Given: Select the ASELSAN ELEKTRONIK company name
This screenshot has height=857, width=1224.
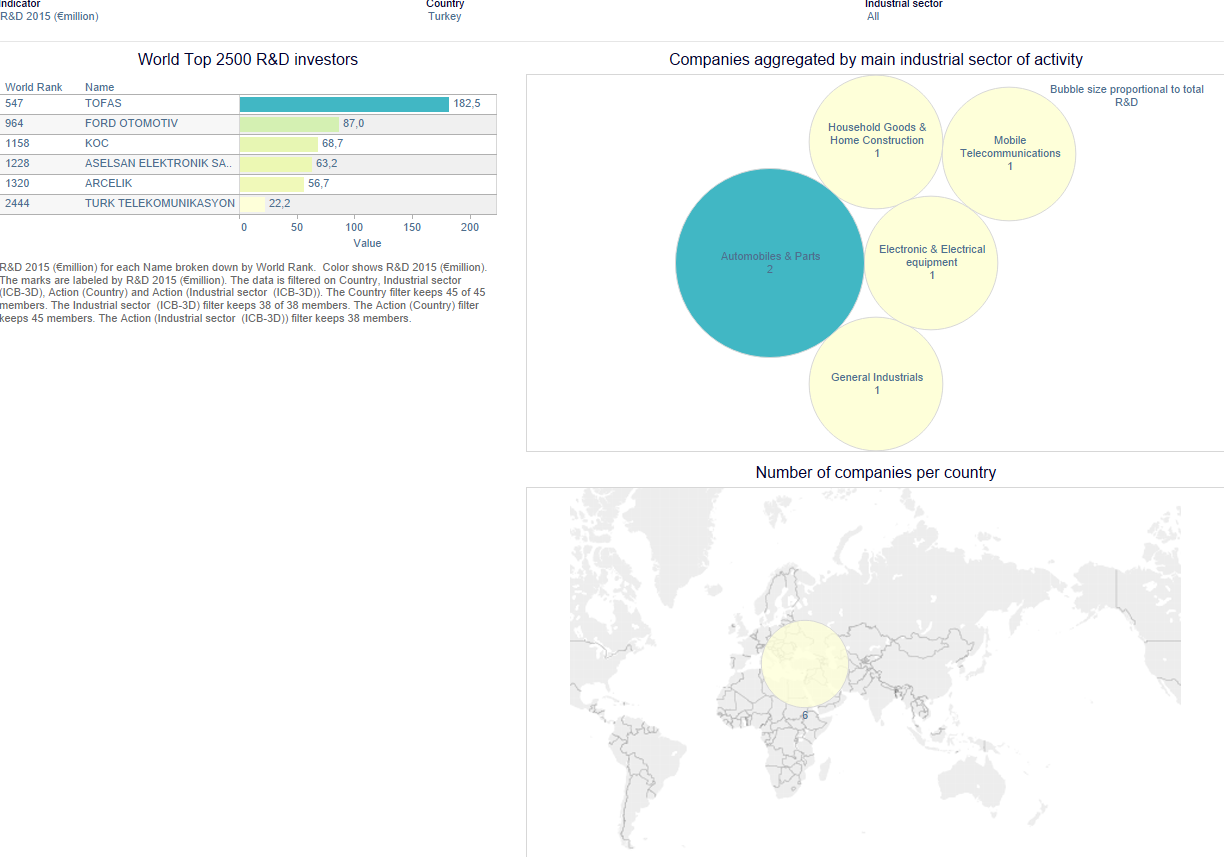Looking at the screenshot, I should click(x=157, y=164).
